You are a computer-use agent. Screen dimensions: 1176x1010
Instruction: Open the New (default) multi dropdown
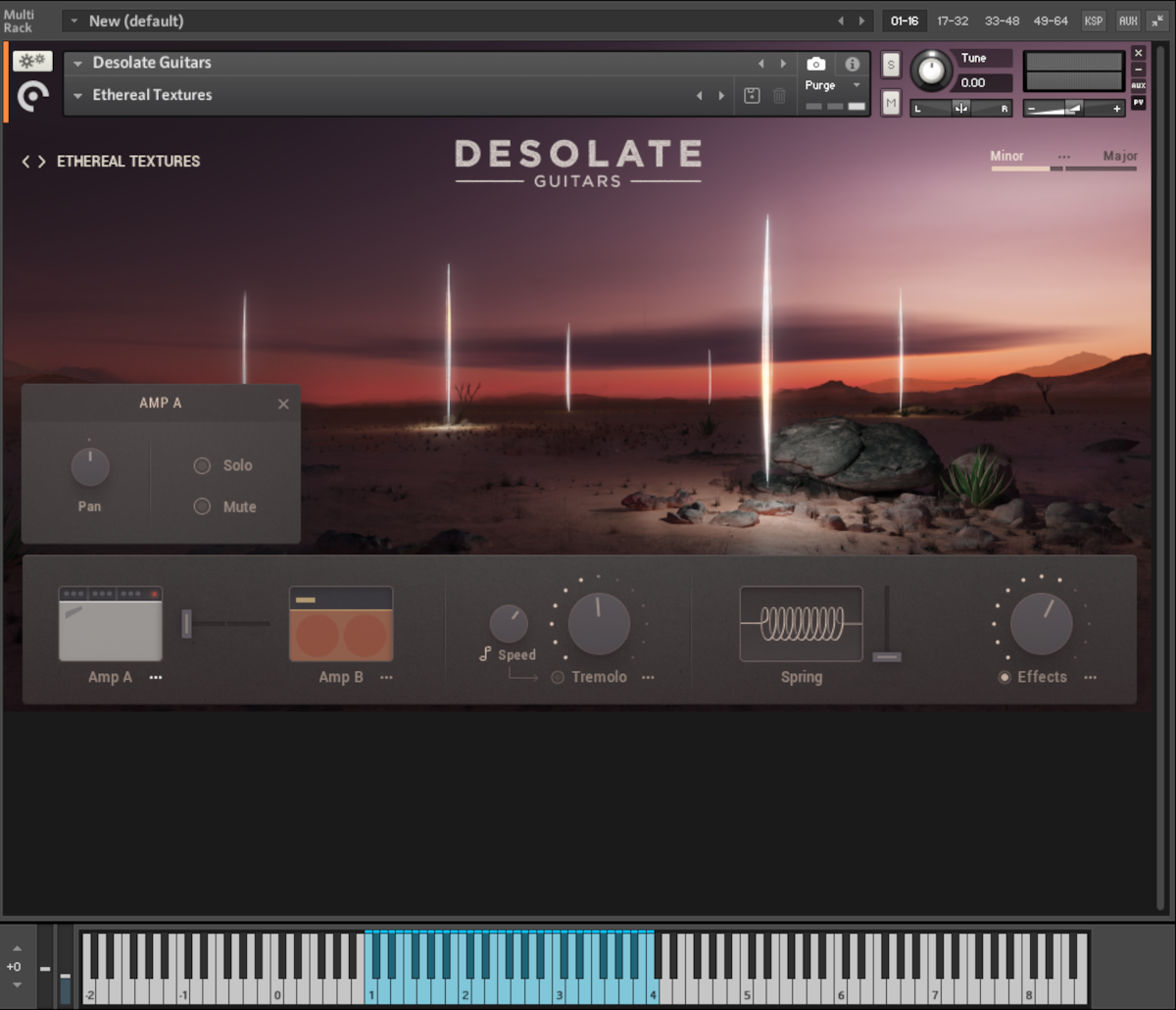(73, 21)
